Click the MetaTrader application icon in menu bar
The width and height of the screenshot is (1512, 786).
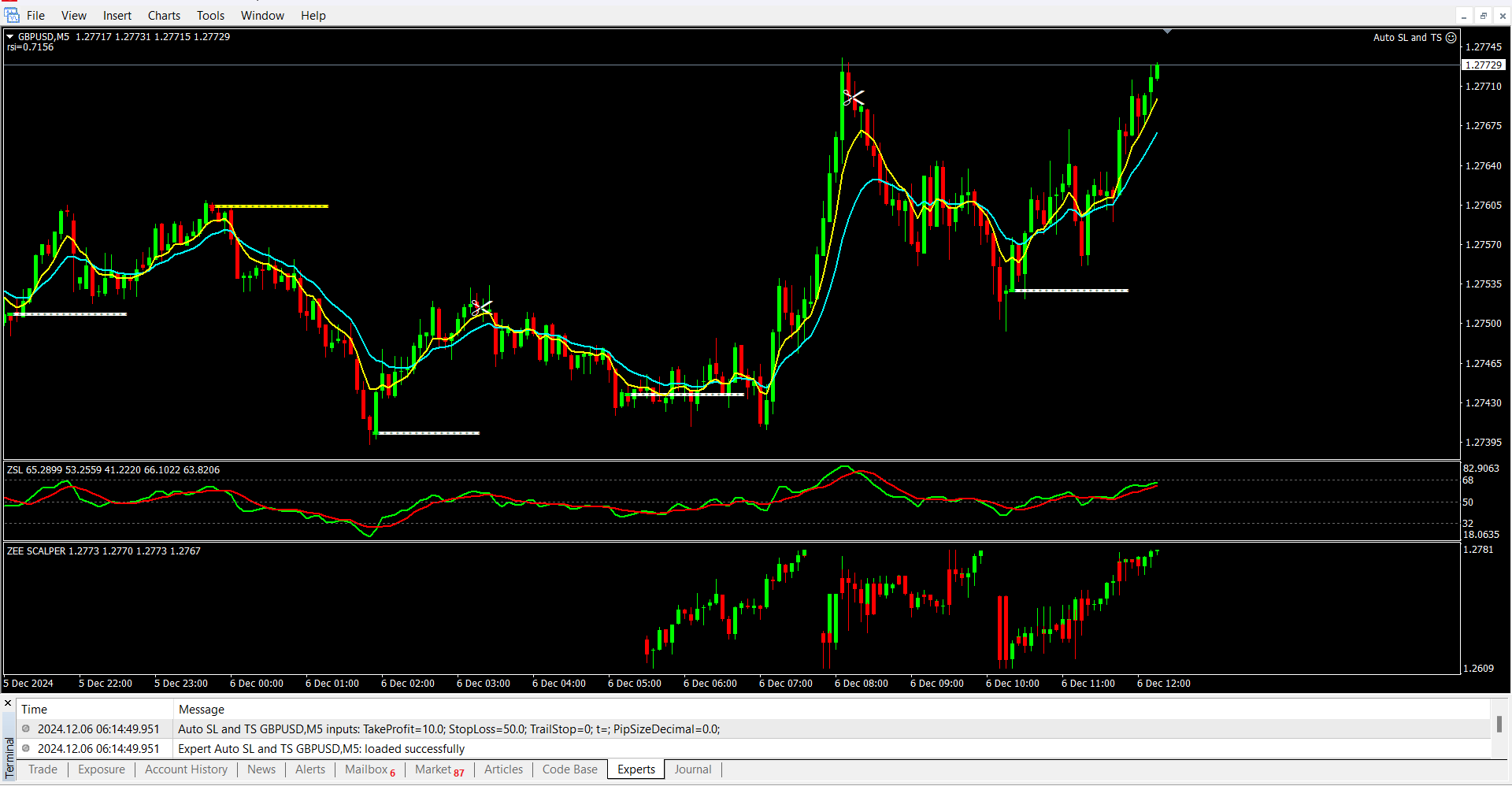point(12,15)
